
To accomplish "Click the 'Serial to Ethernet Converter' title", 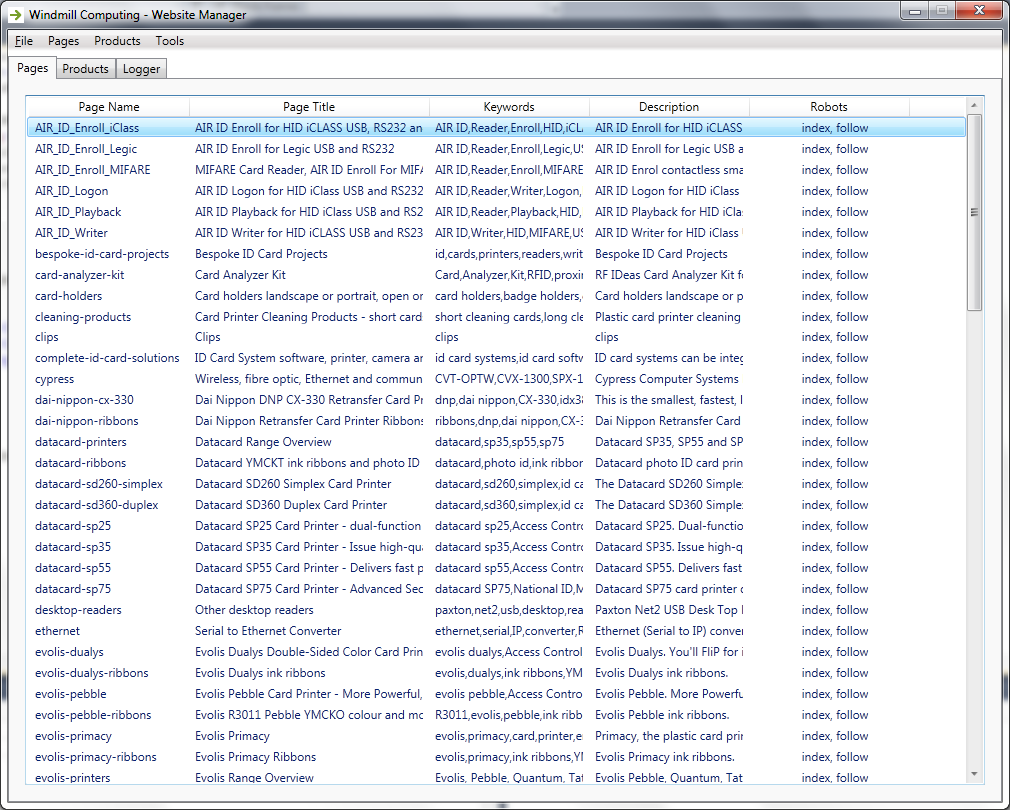I will pyautogui.click(x=268, y=631).
